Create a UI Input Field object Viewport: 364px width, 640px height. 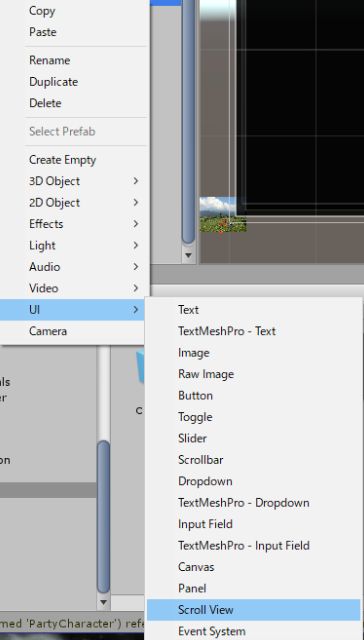pyautogui.click(x=205, y=524)
